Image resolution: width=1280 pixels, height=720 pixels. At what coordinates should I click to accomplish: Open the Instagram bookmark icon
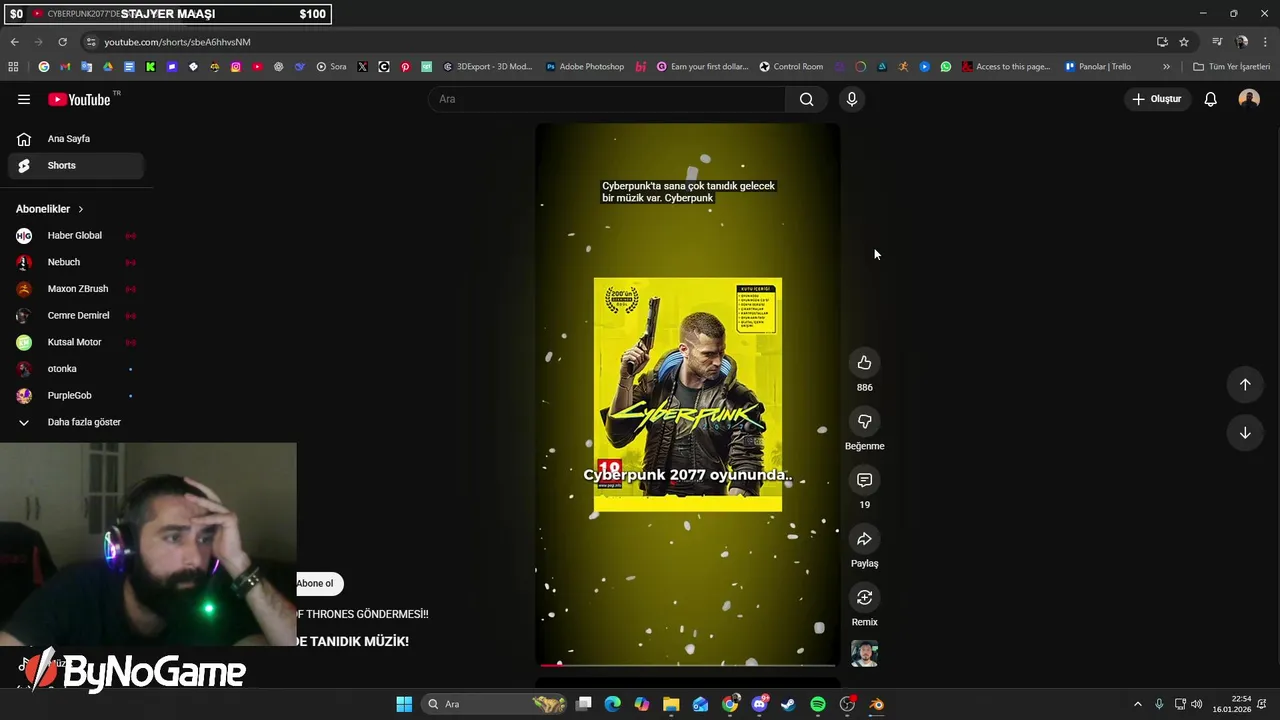[236, 67]
